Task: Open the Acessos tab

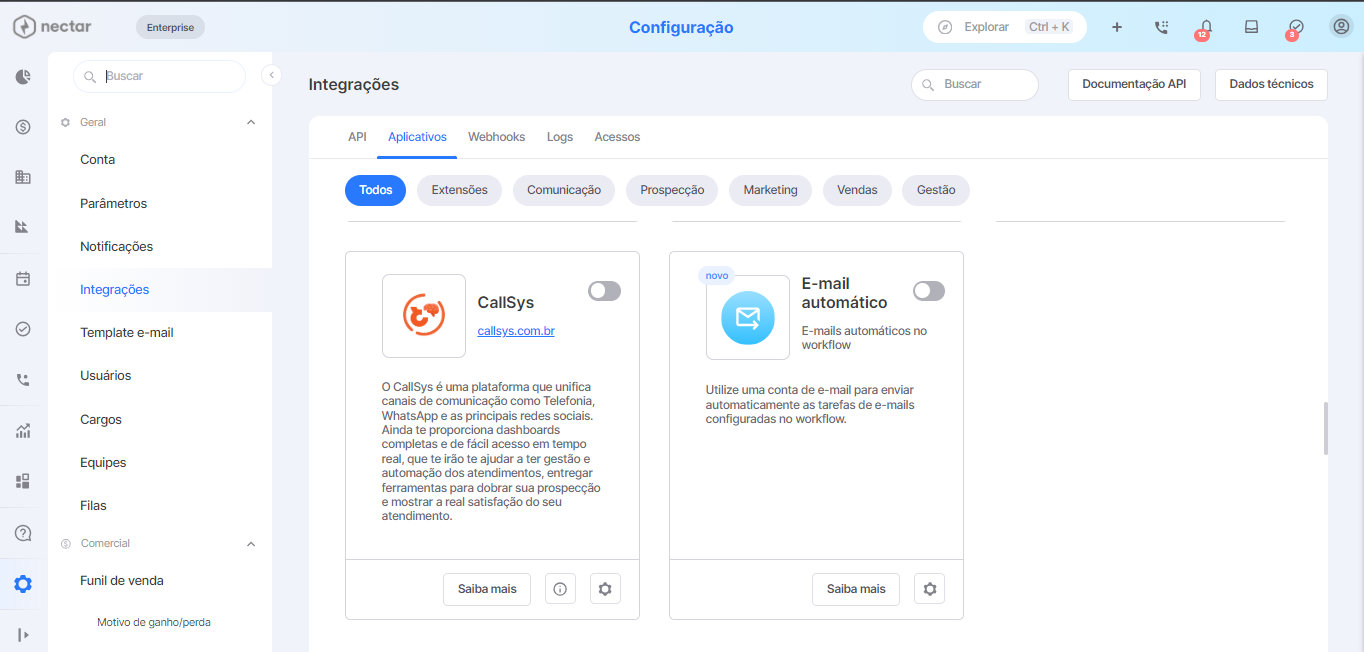Action: tap(617, 137)
